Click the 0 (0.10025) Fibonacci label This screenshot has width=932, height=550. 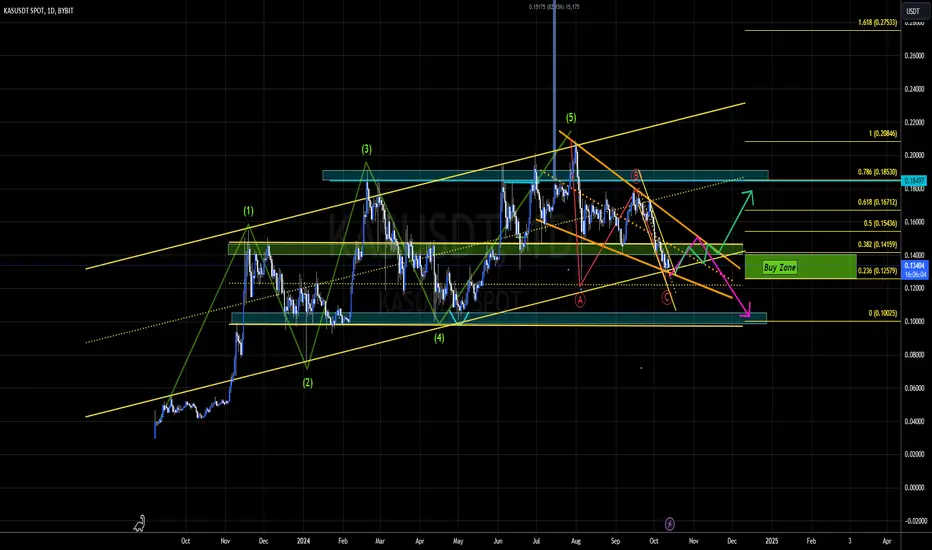click(883, 313)
